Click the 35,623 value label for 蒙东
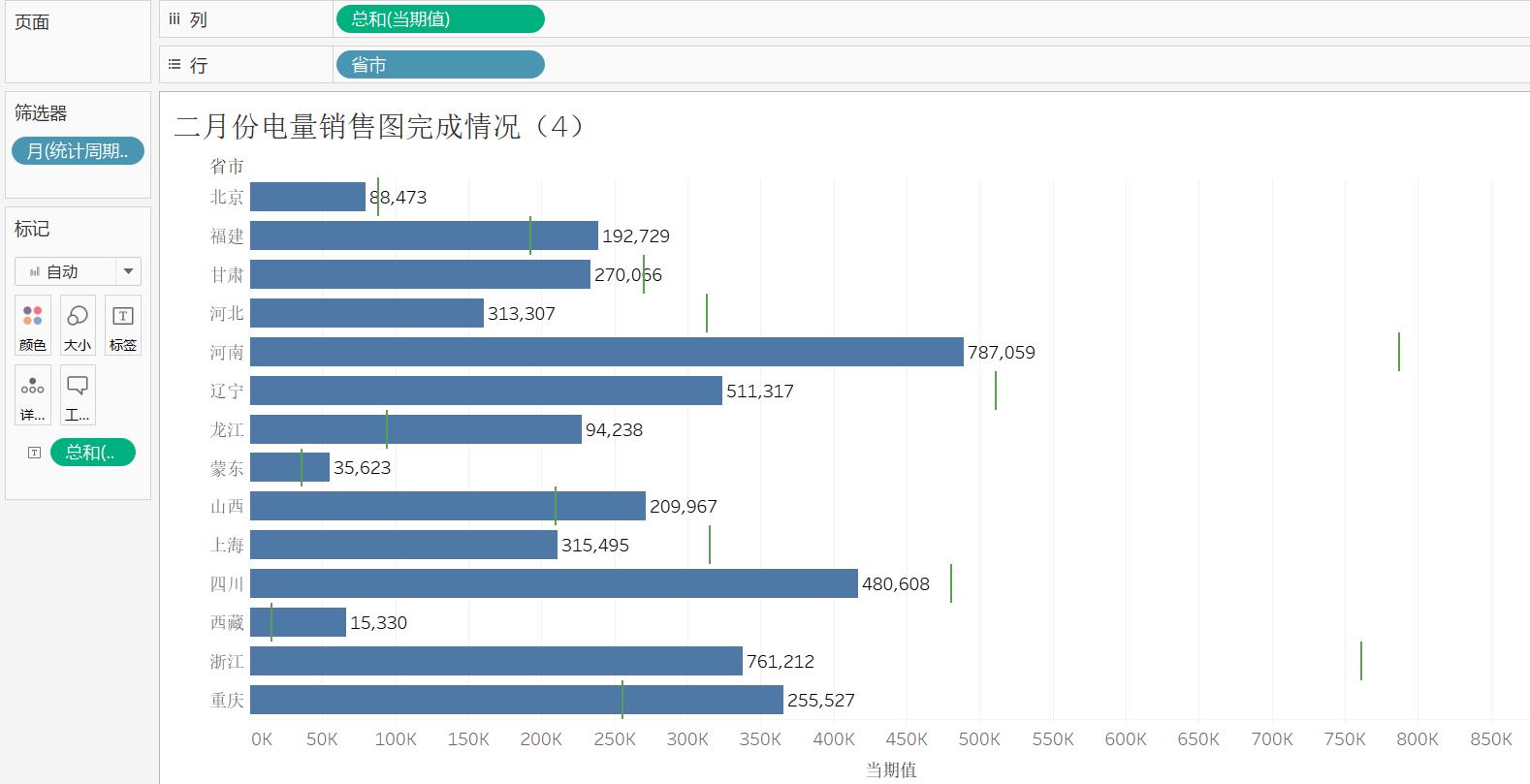 pos(363,467)
